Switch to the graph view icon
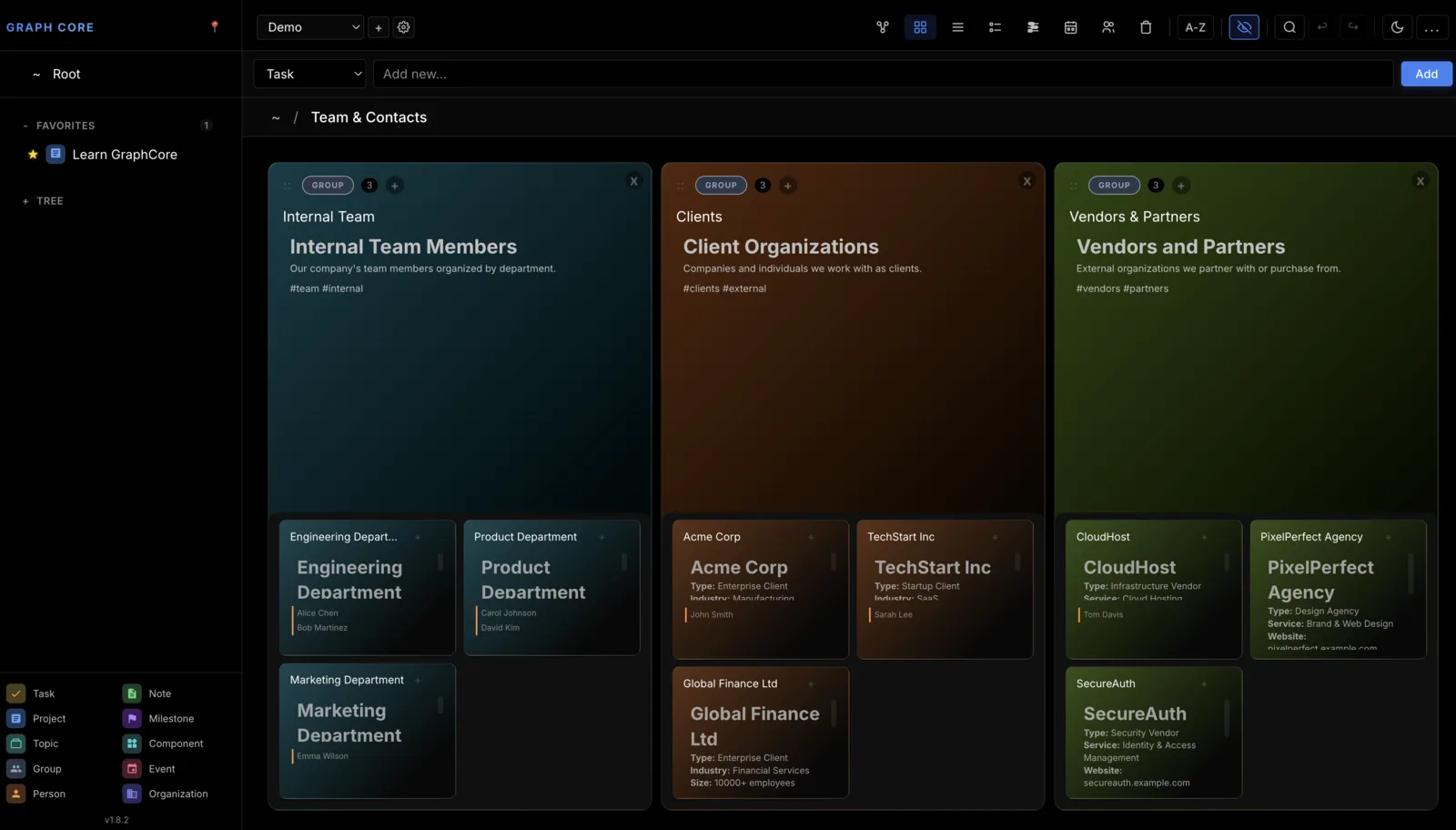The image size is (1456, 830). pos(882,27)
